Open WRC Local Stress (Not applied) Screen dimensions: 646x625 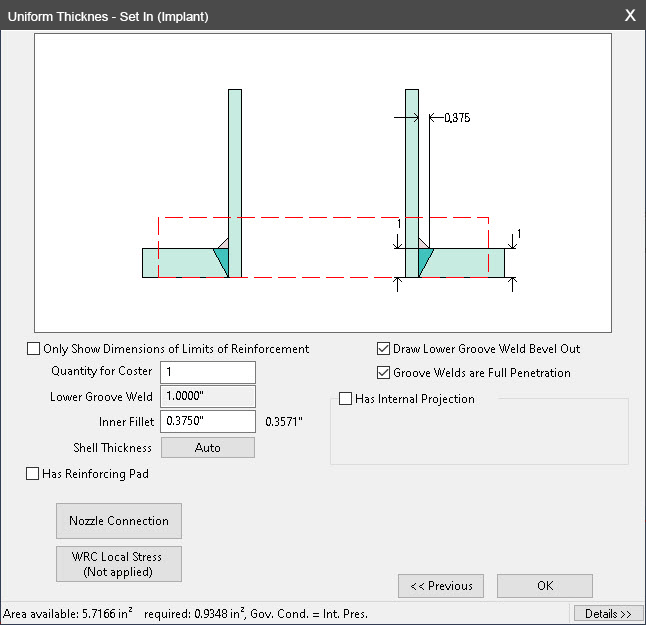point(119,564)
